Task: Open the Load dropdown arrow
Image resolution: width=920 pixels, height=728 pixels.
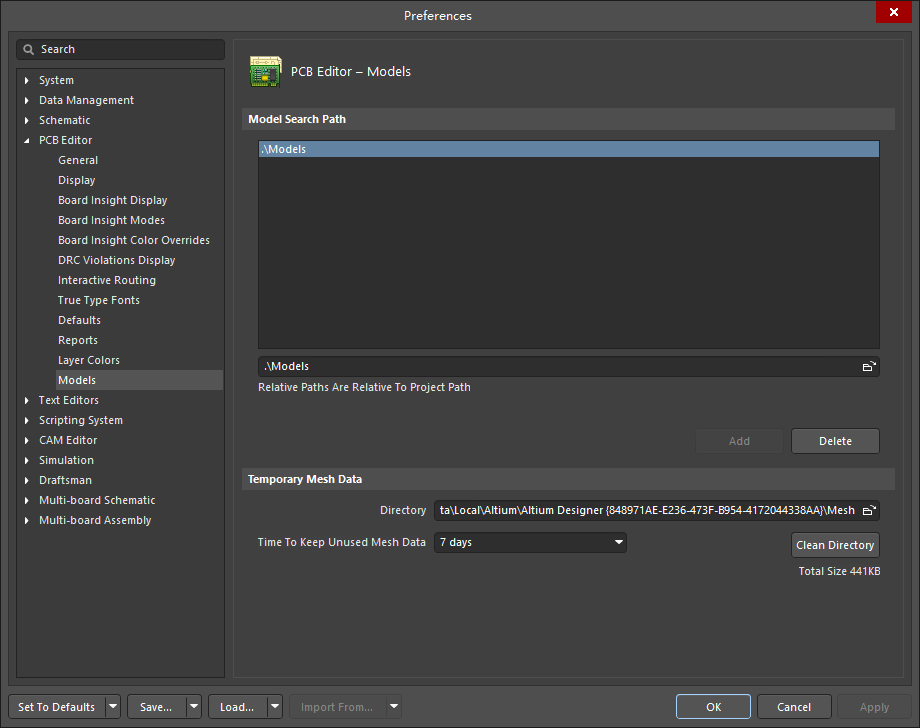Action: [x=275, y=707]
